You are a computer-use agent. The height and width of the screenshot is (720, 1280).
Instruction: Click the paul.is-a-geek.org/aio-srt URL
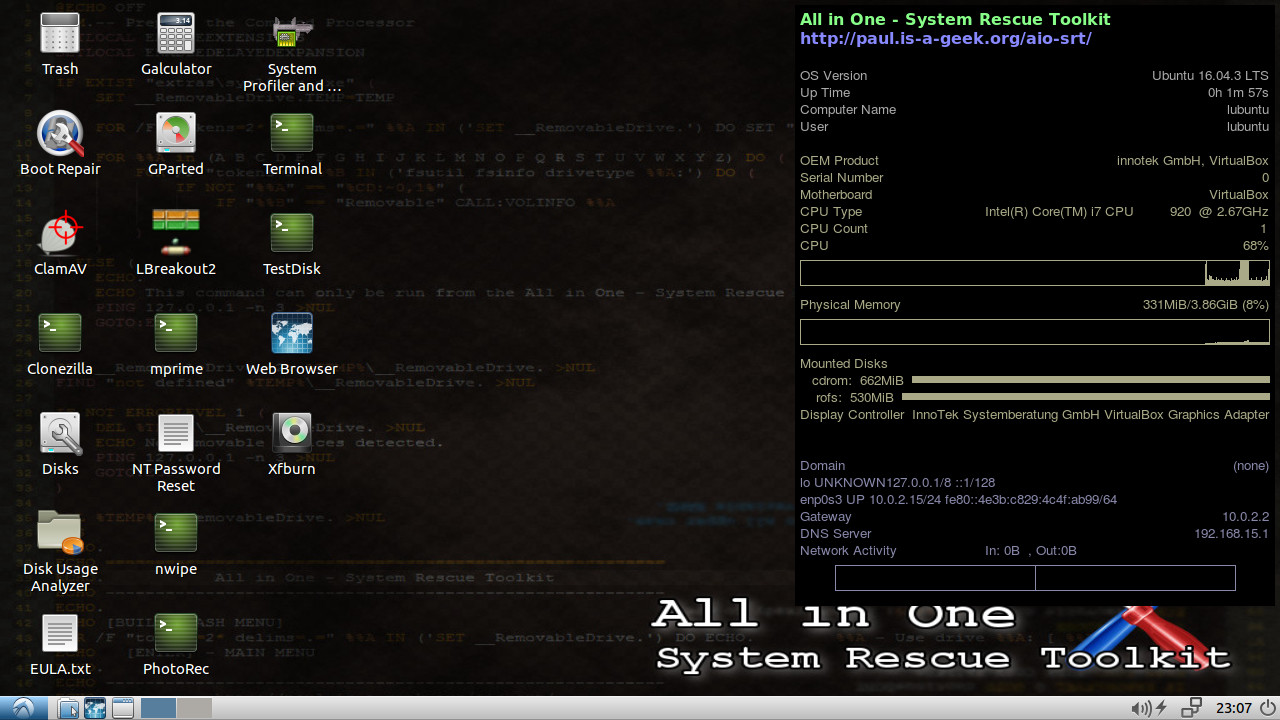click(x=945, y=38)
